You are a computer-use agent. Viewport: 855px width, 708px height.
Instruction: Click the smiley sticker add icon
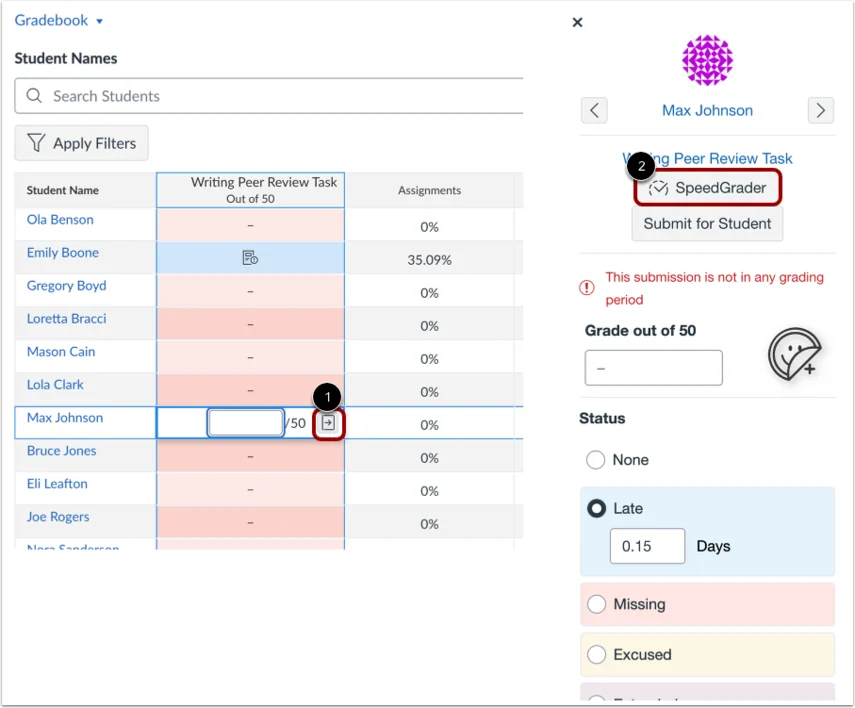coord(794,355)
